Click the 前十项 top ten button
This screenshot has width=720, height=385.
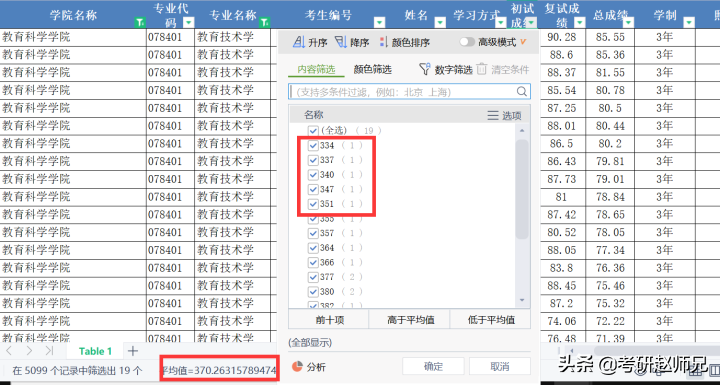coord(329,319)
